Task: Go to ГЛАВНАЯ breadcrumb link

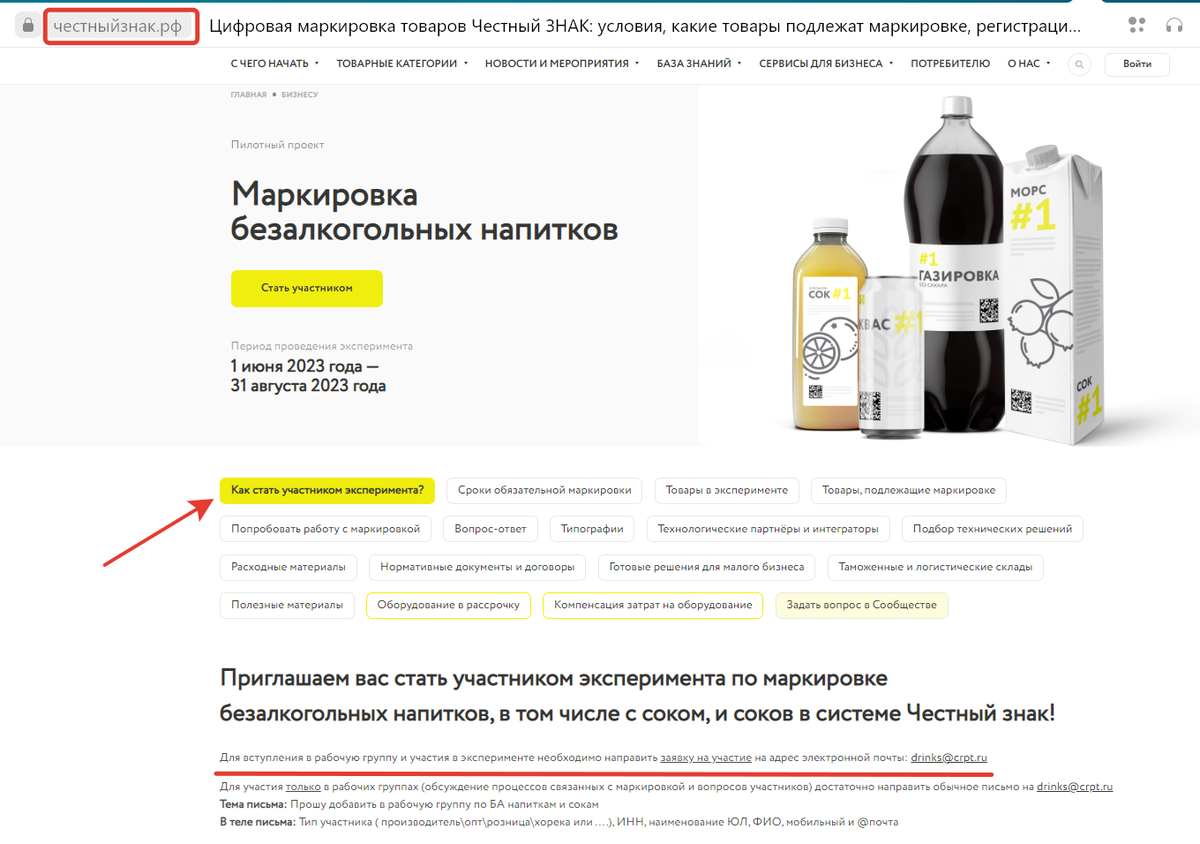Action: pyautogui.click(x=249, y=94)
